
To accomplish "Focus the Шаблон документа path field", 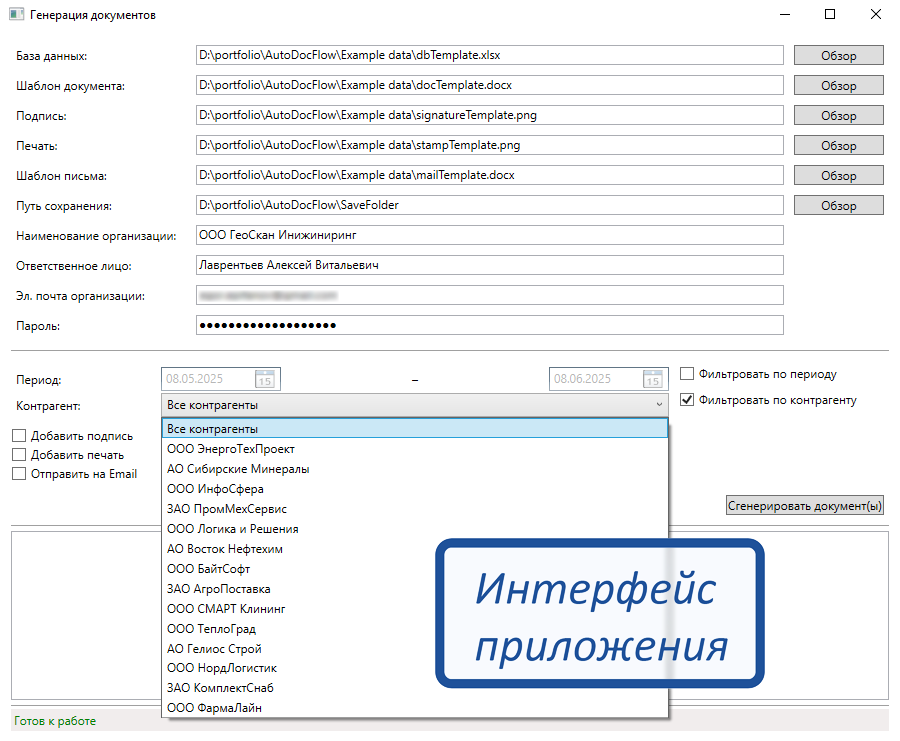I will tap(490, 85).
